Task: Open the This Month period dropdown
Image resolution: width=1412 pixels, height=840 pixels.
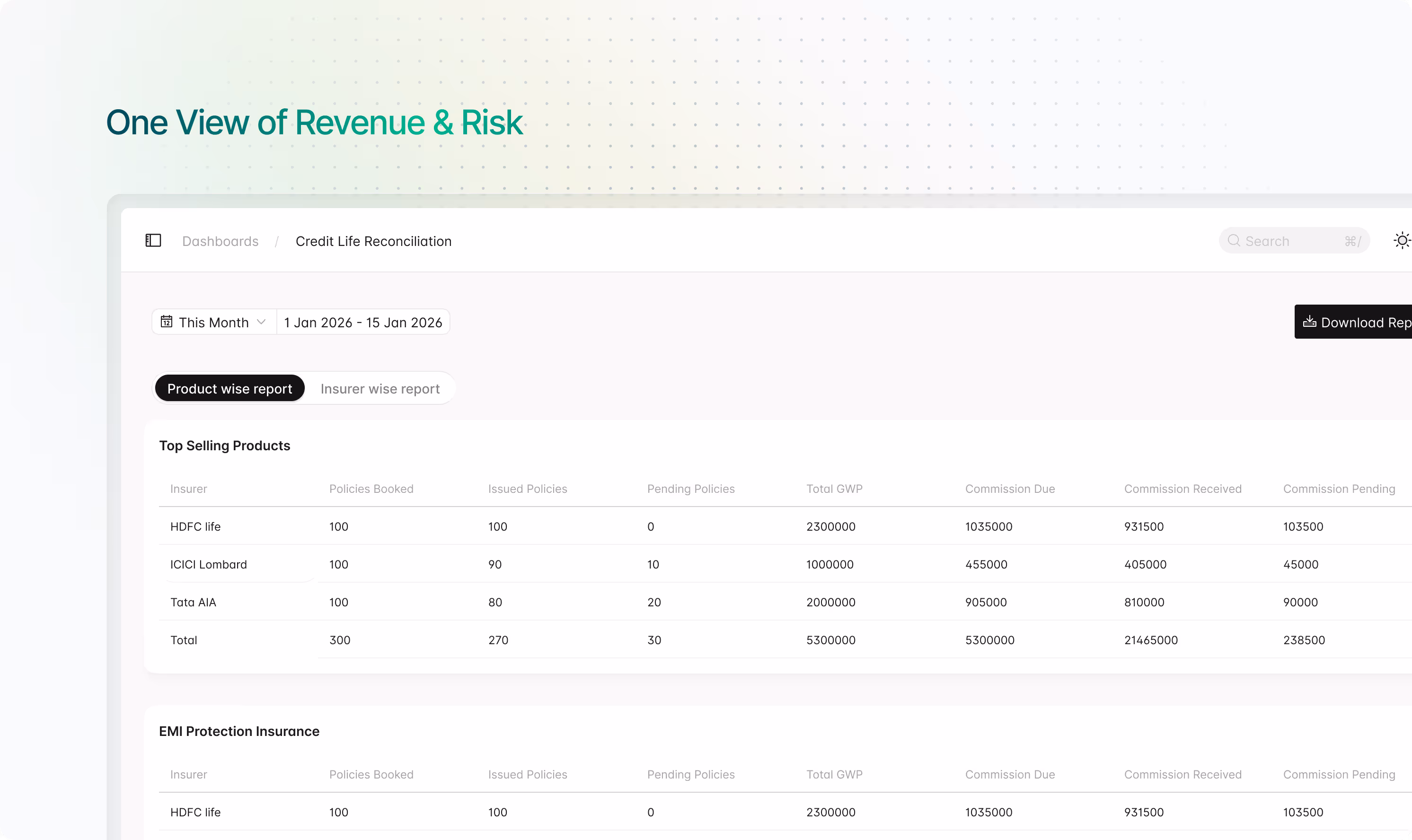Action: pos(214,322)
